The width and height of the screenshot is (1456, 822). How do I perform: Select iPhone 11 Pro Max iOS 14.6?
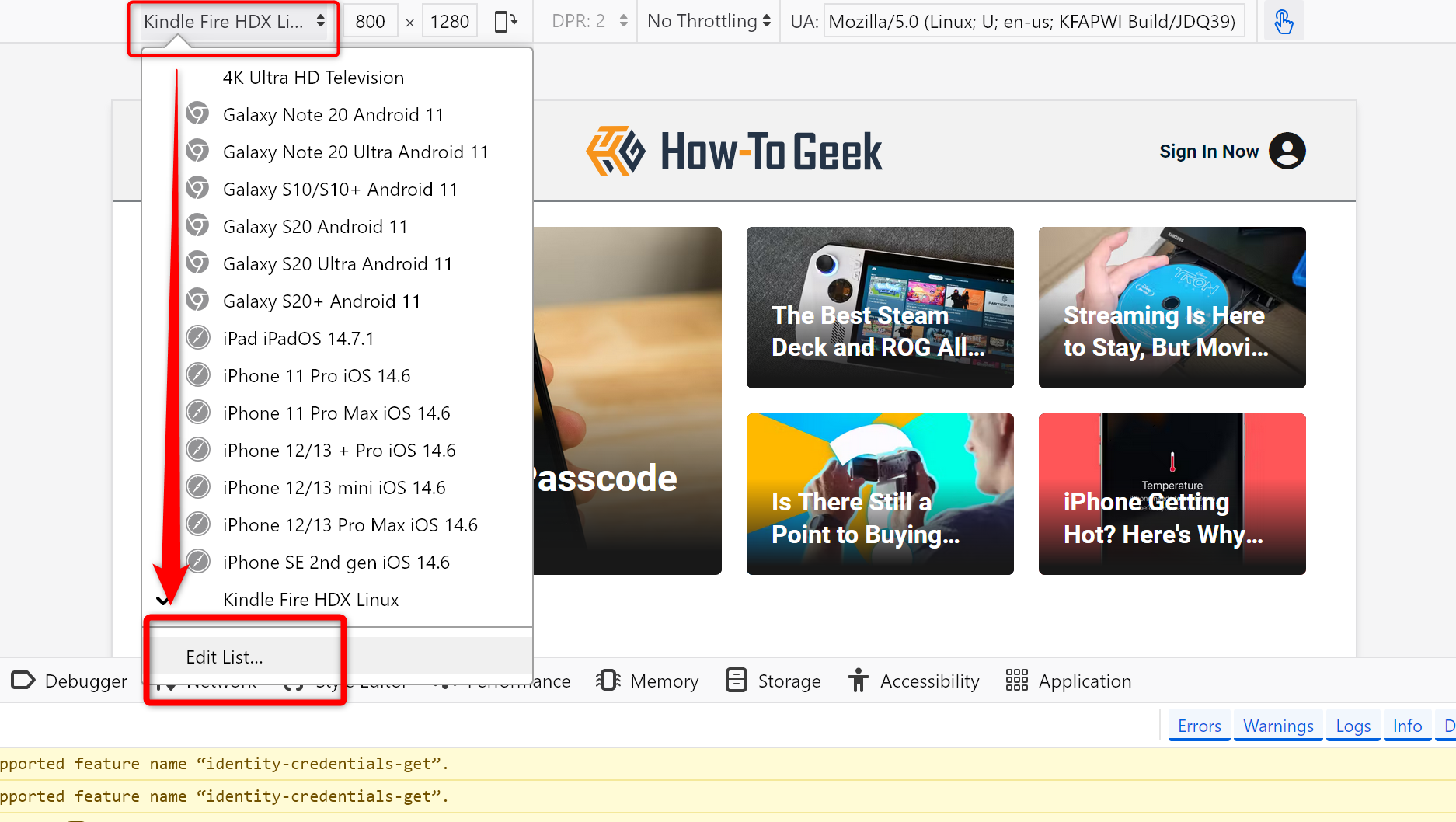point(337,413)
